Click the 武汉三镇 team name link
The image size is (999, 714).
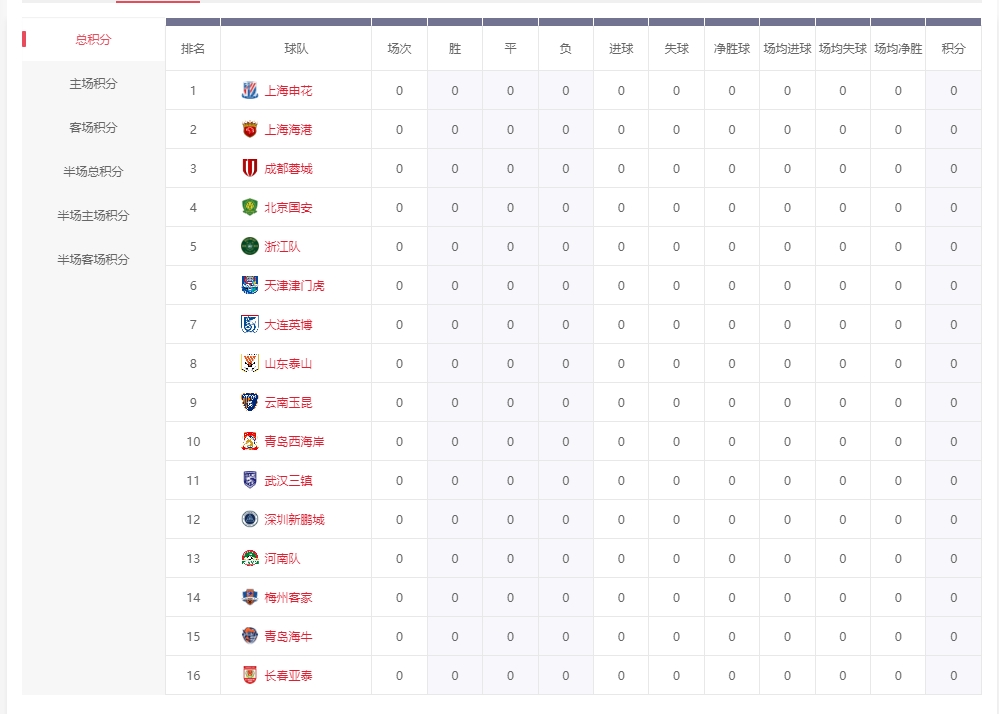click(x=288, y=481)
